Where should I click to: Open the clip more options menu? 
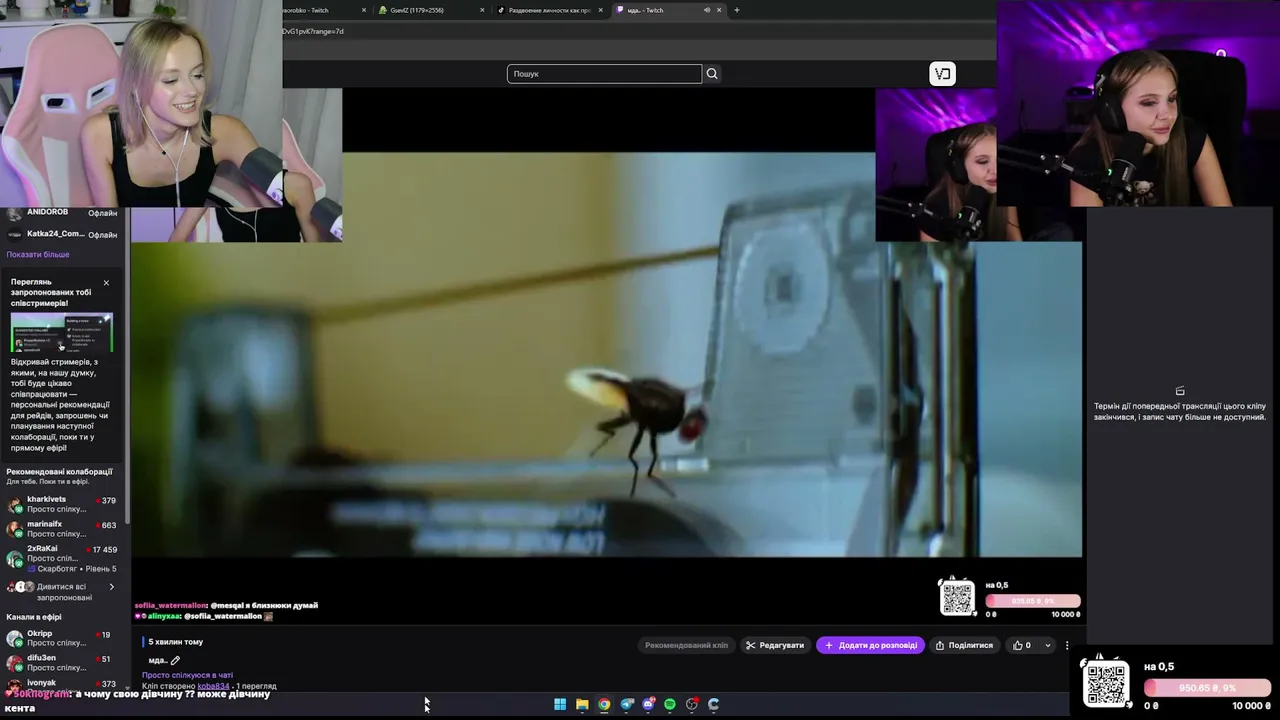point(1067,646)
